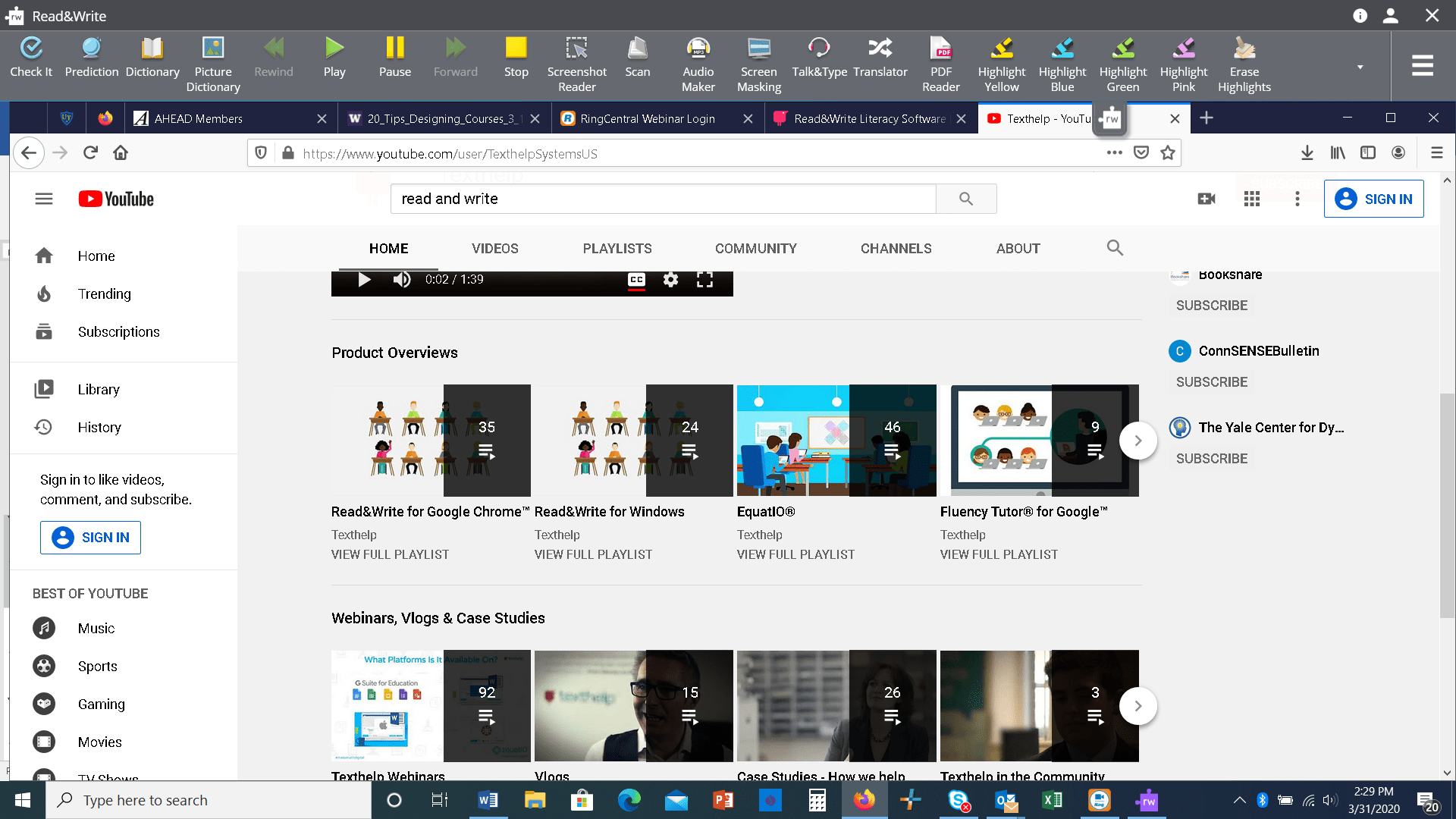Open the Dictionary tool
The image size is (1456, 819).
coord(152,58)
